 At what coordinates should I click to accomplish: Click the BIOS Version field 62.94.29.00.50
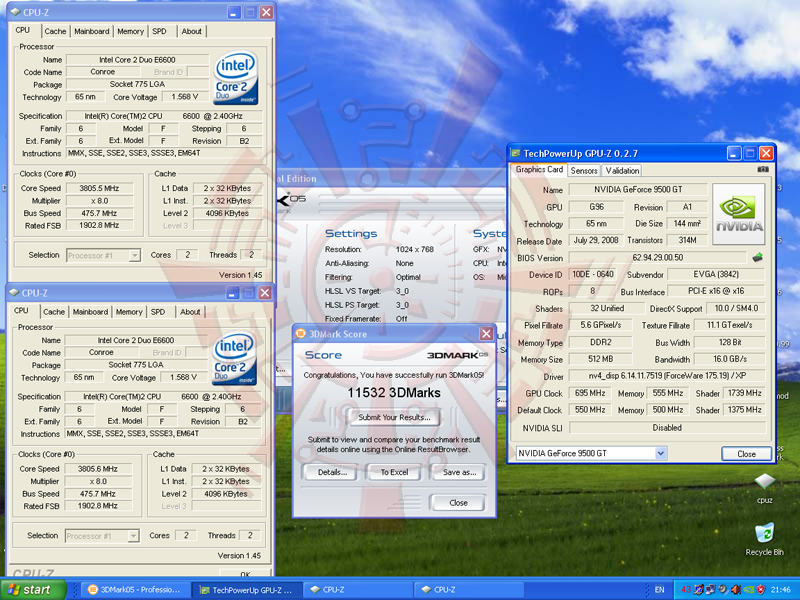[x=658, y=258]
